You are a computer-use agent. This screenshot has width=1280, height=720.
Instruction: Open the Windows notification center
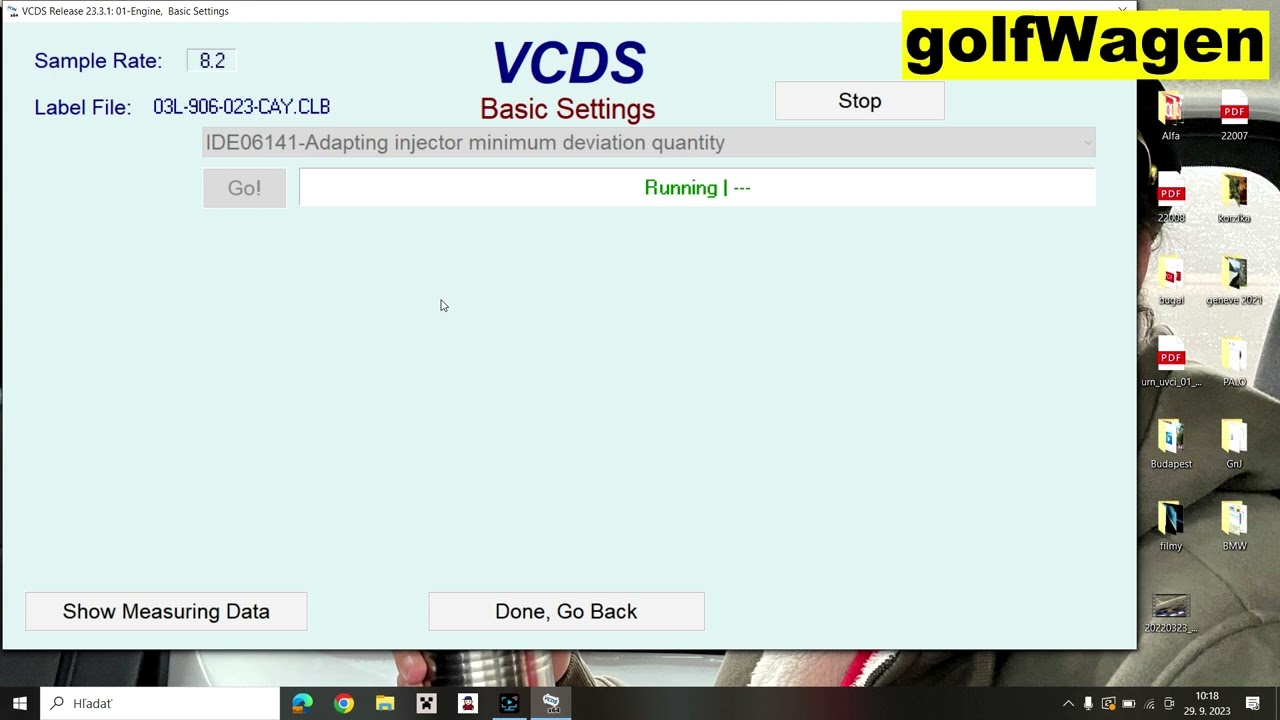(1253, 703)
